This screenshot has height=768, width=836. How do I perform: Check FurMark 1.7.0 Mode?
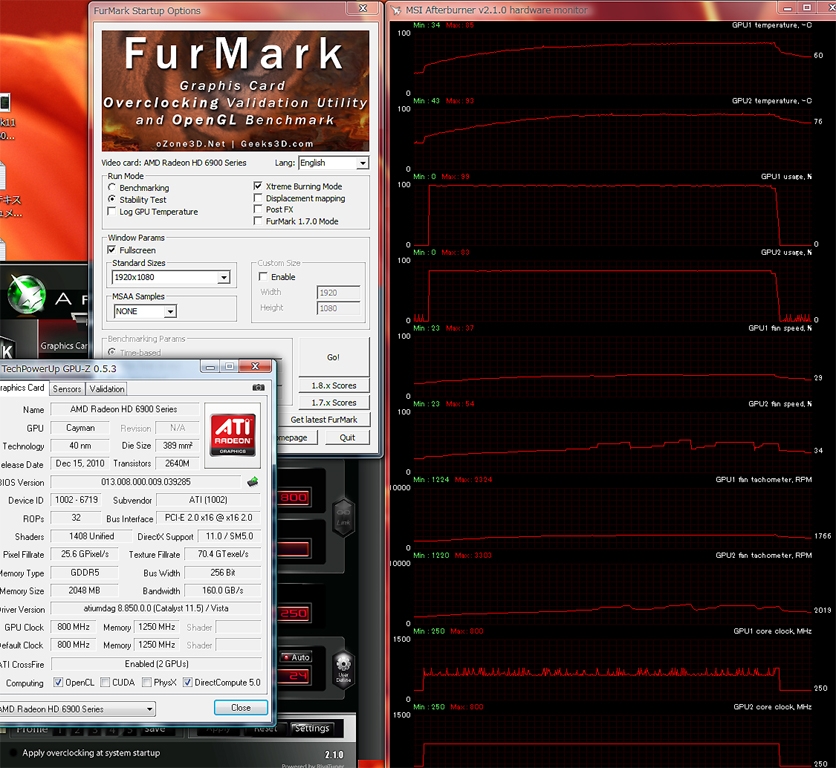pyautogui.click(x=258, y=221)
